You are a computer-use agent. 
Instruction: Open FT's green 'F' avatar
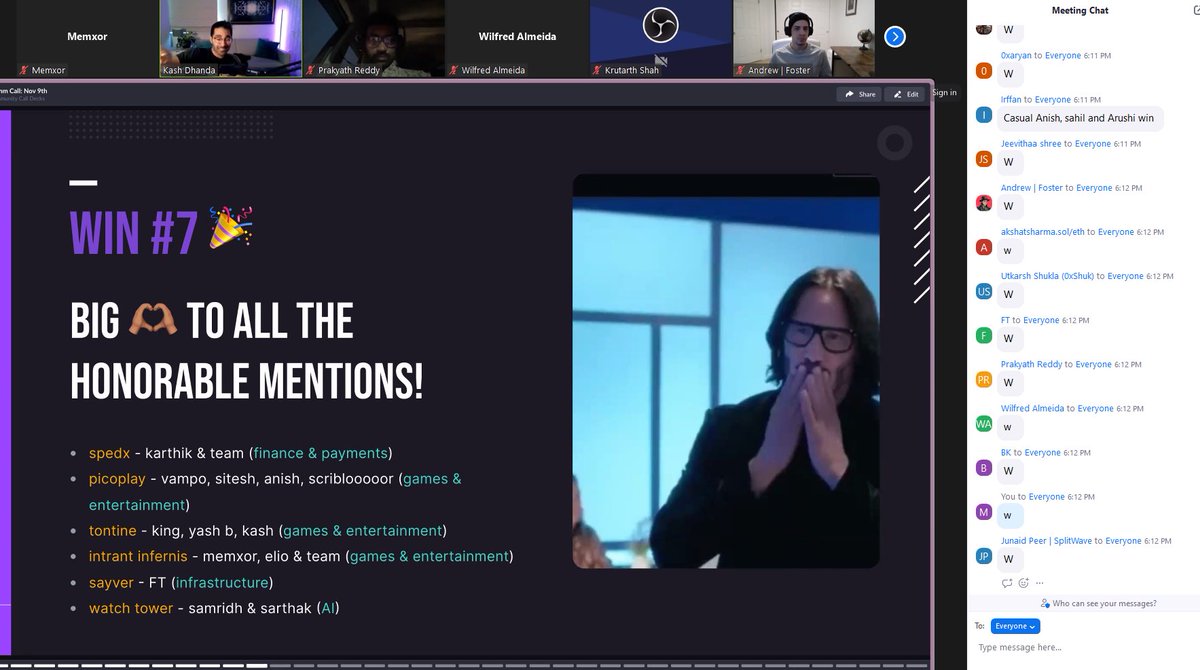pos(984,335)
